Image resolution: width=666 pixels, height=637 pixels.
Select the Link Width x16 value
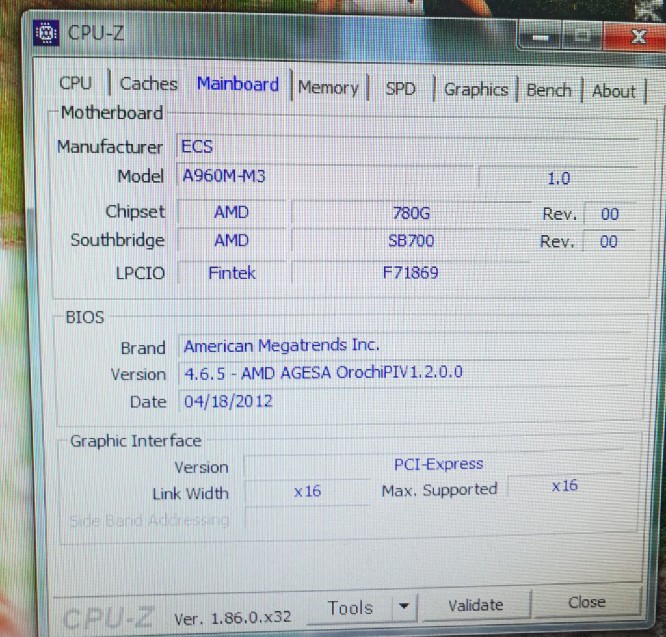pos(307,492)
